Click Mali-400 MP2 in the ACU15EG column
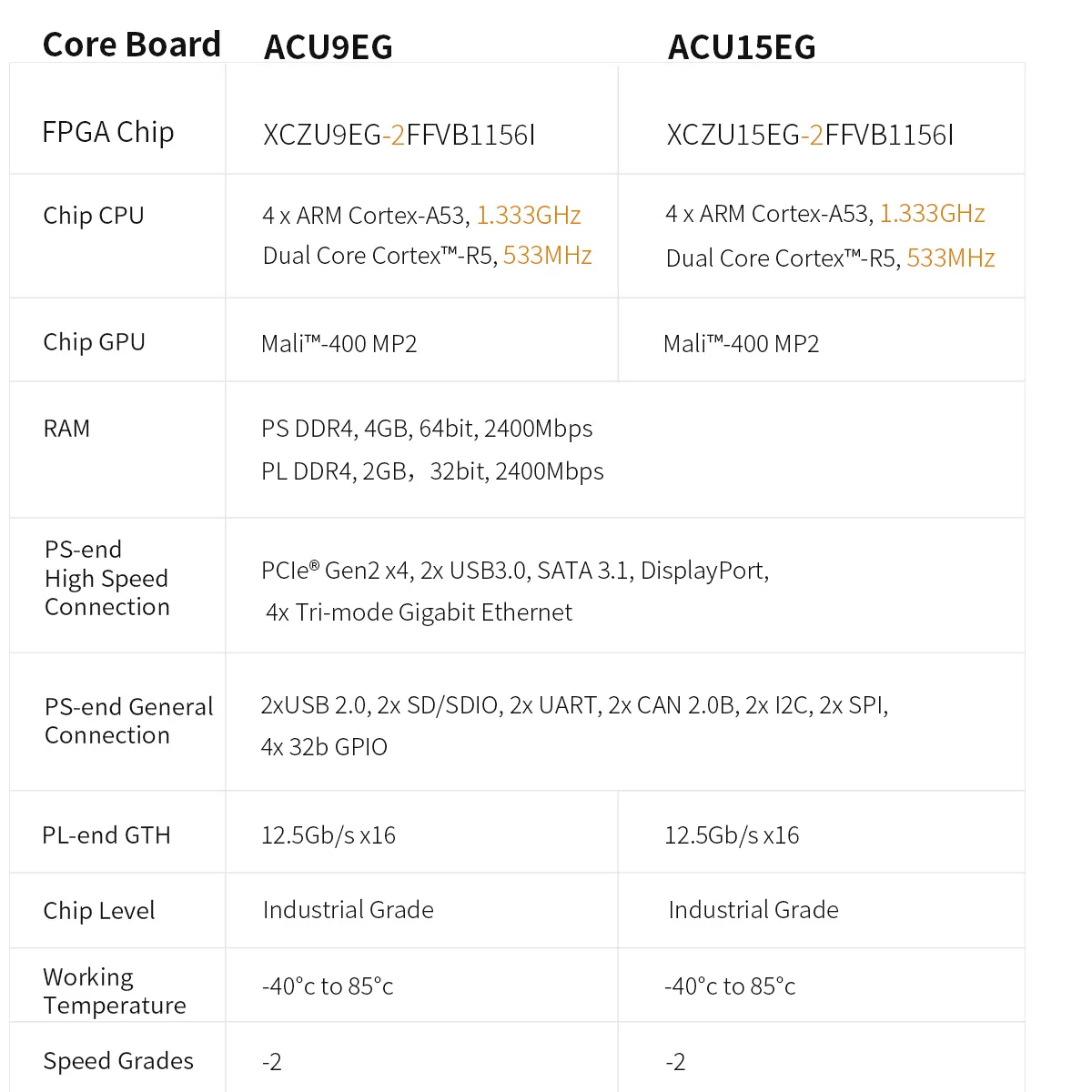This screenshot has width=1092, height=1092. click(742, 344)
